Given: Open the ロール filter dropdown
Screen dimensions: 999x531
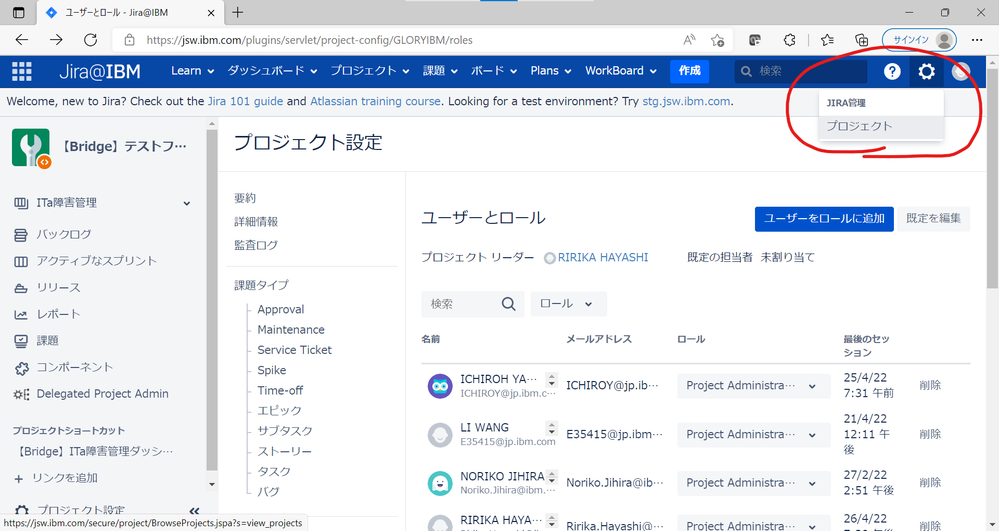Looking at the screenshot, I should coord(568,304).
